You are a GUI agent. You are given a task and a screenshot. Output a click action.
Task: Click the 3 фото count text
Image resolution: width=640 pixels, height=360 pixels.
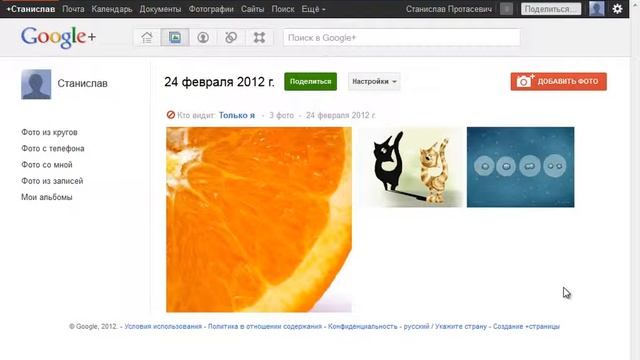pyautogui.click(x=281, y=116)
